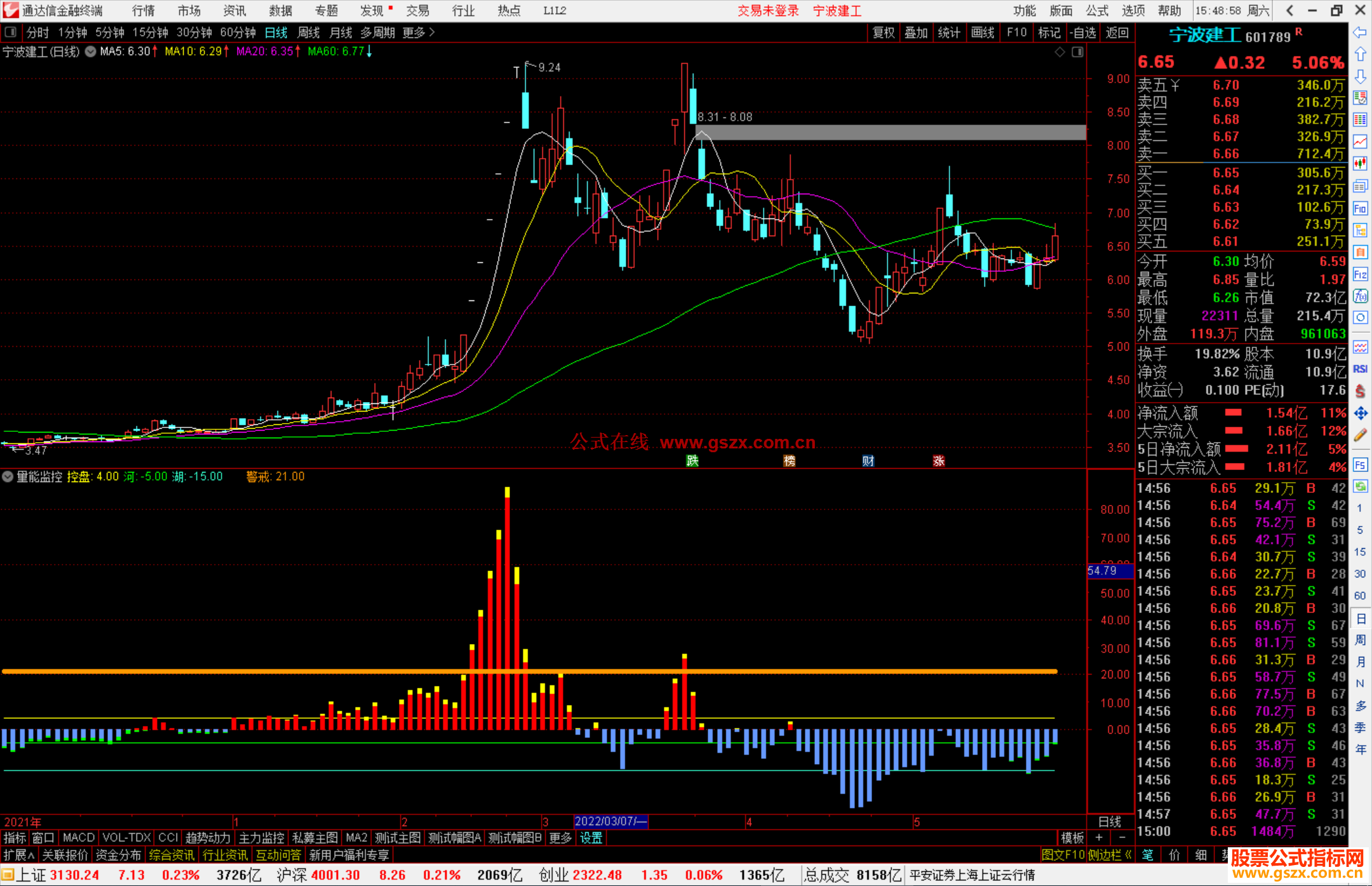This screenshot has height=886, width=1372.
Task: Open the candlestick chart icon in sidebar
Action: click(x=1360, y=164)
